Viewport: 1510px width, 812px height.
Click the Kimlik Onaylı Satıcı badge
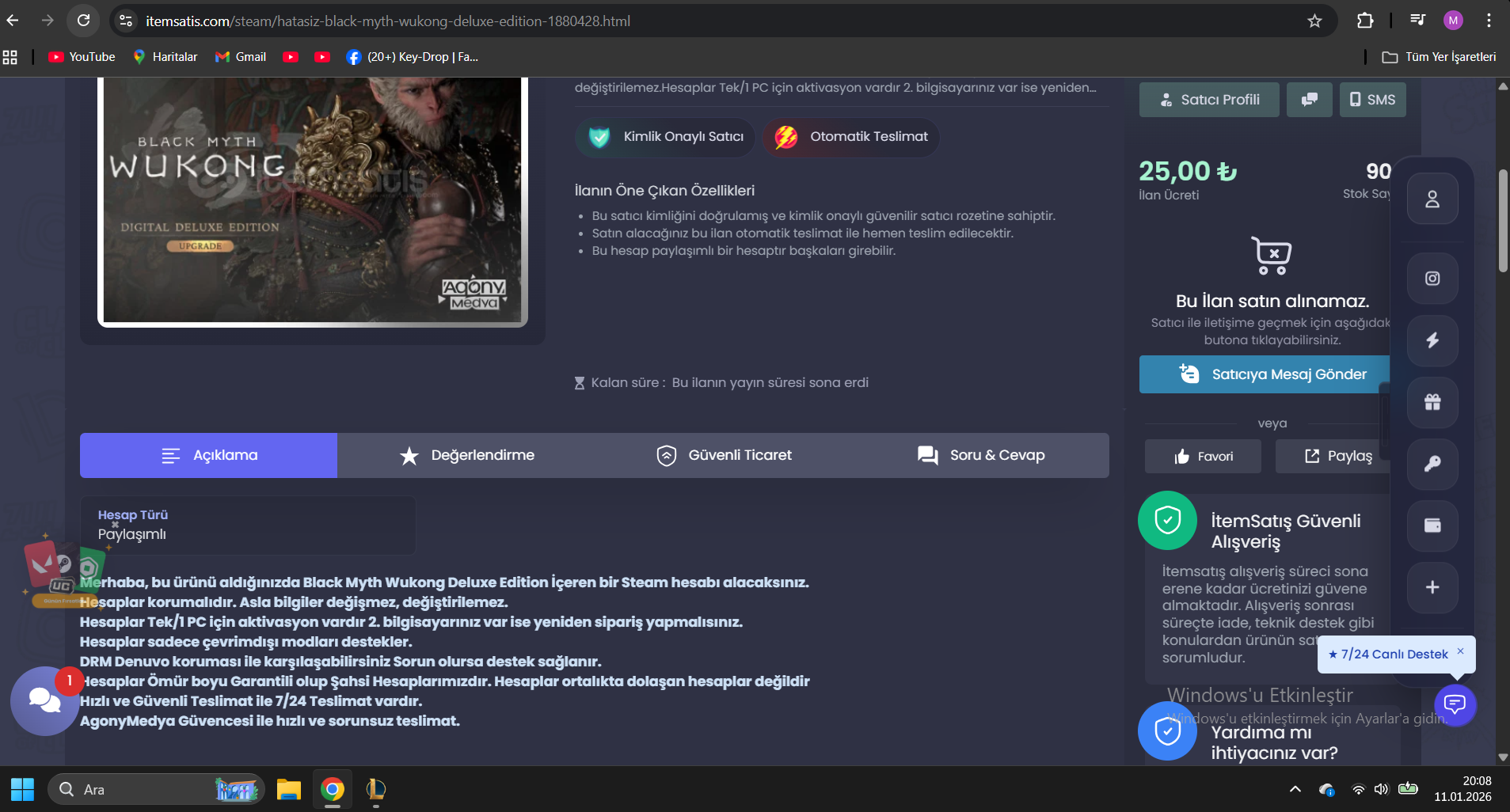(667, 137)
